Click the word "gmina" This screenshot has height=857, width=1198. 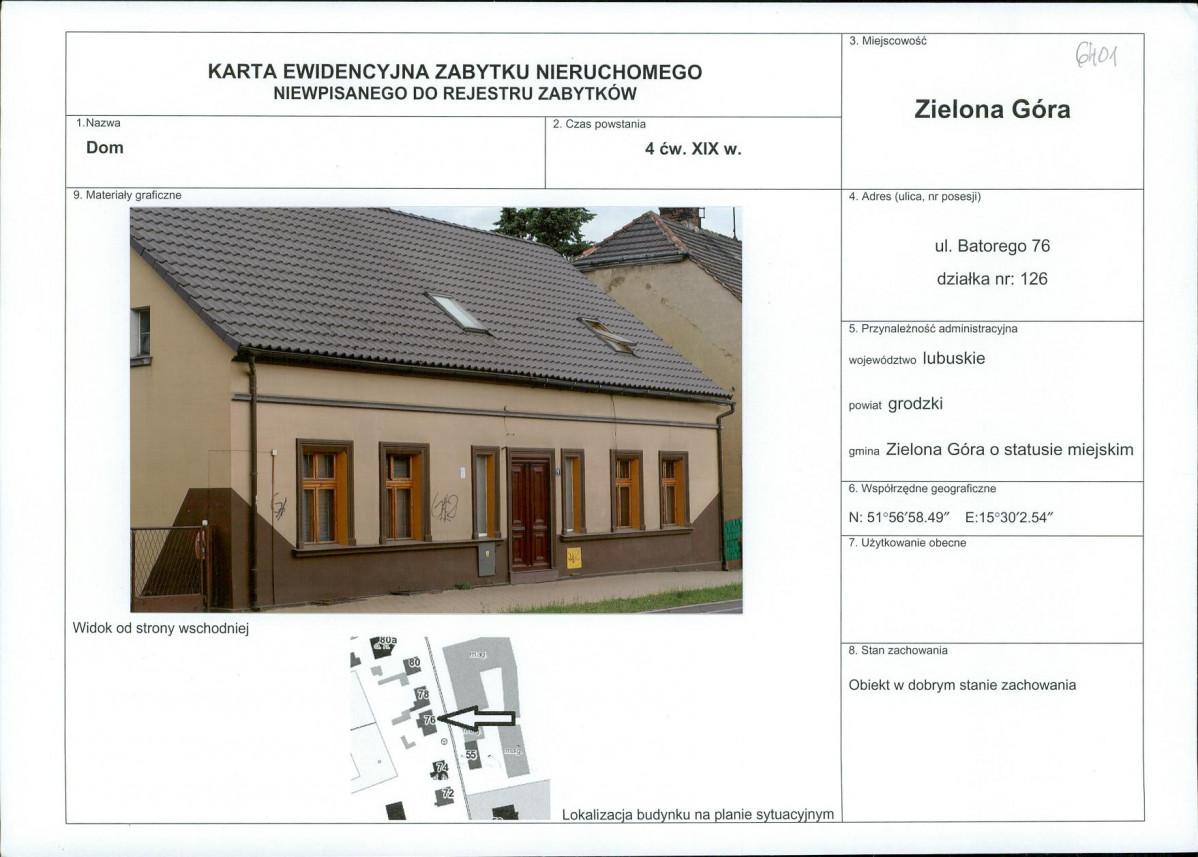click(864, 451)
